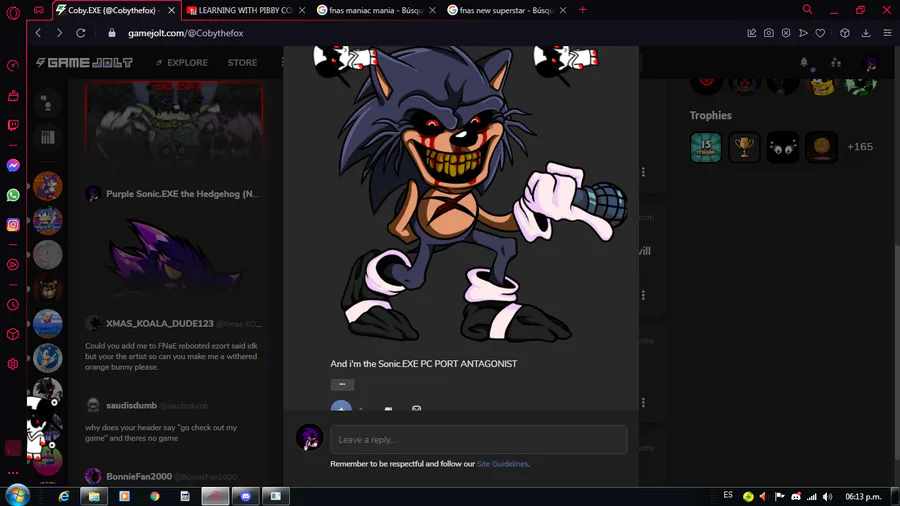This screenshot has width=900, height=506.
Task: Take a snapshot with camera icon
Action: [x=769, y=33]
